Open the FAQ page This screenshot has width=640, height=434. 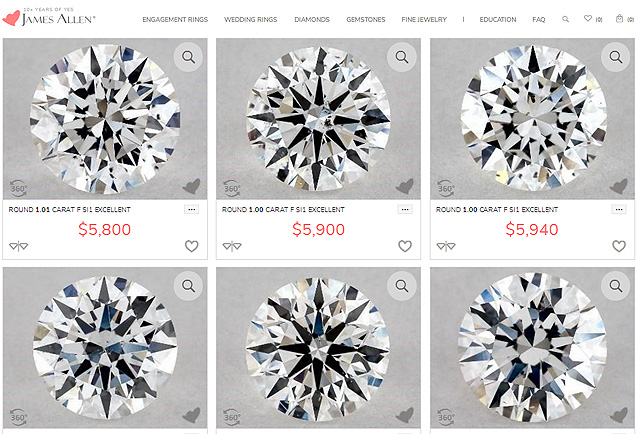(x=539, y=19)
